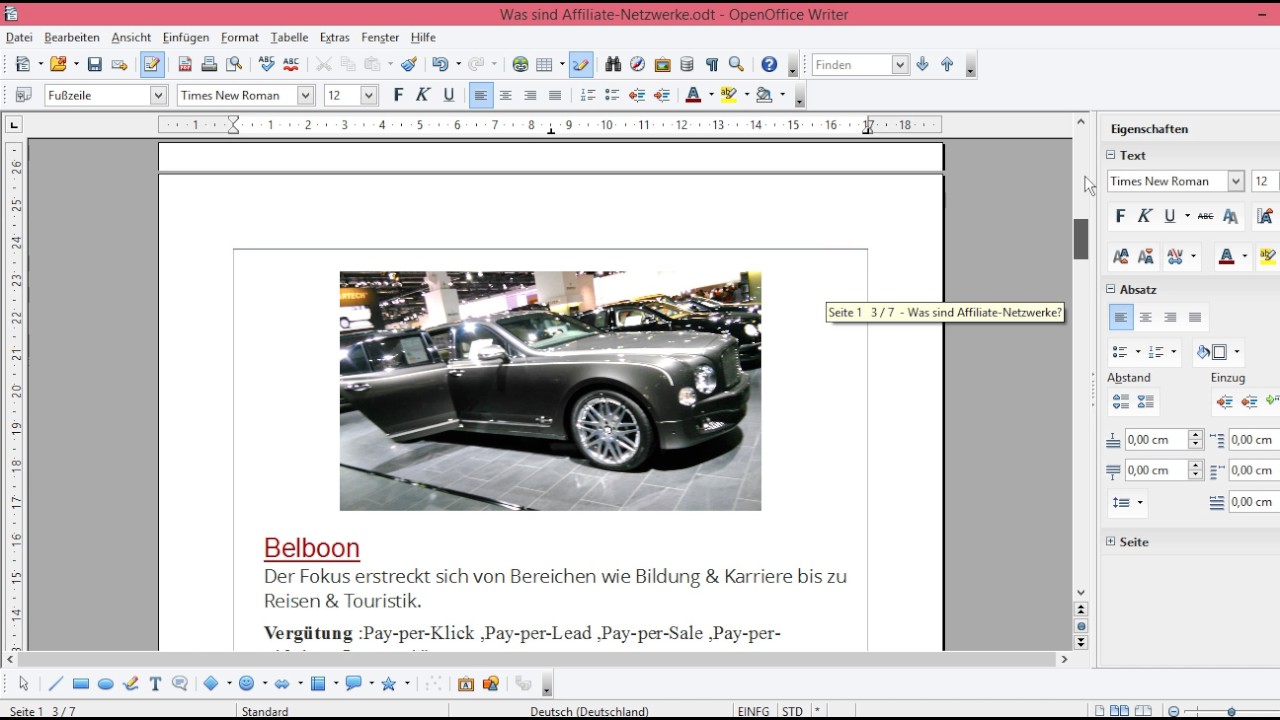Run the Spelling and Grammar check
The height and width of the screenshot is (720, 1280).
click(x=266, y=64)
